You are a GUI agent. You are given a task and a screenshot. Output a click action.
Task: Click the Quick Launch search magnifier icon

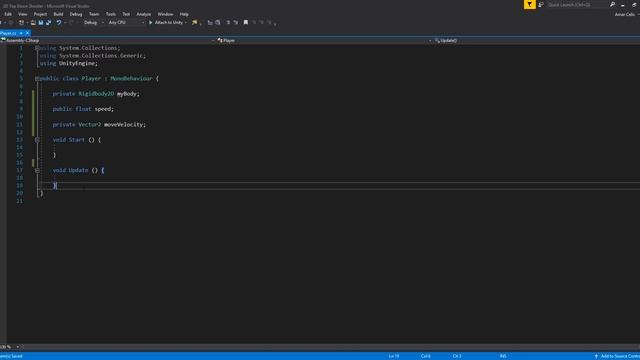tap(612, 4)
